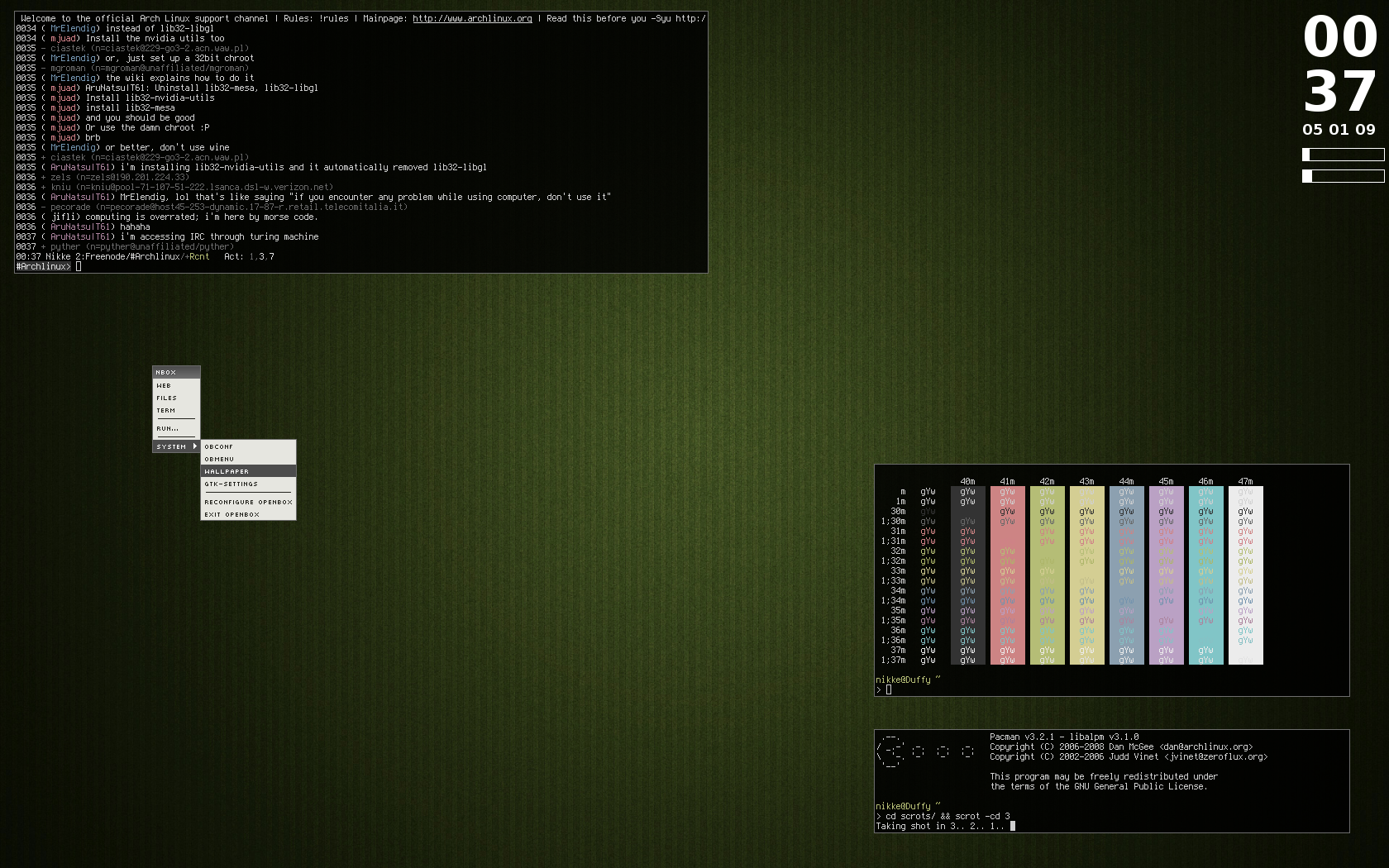
Task: Select Exit Openbox
Action: (248, 514)
